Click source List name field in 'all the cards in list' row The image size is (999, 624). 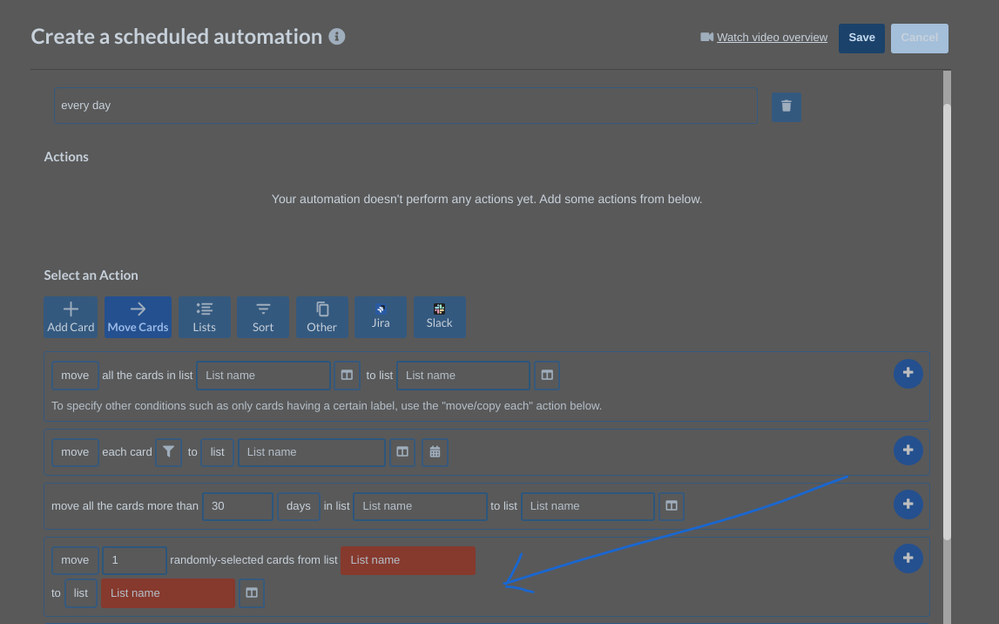click(263, 375)
